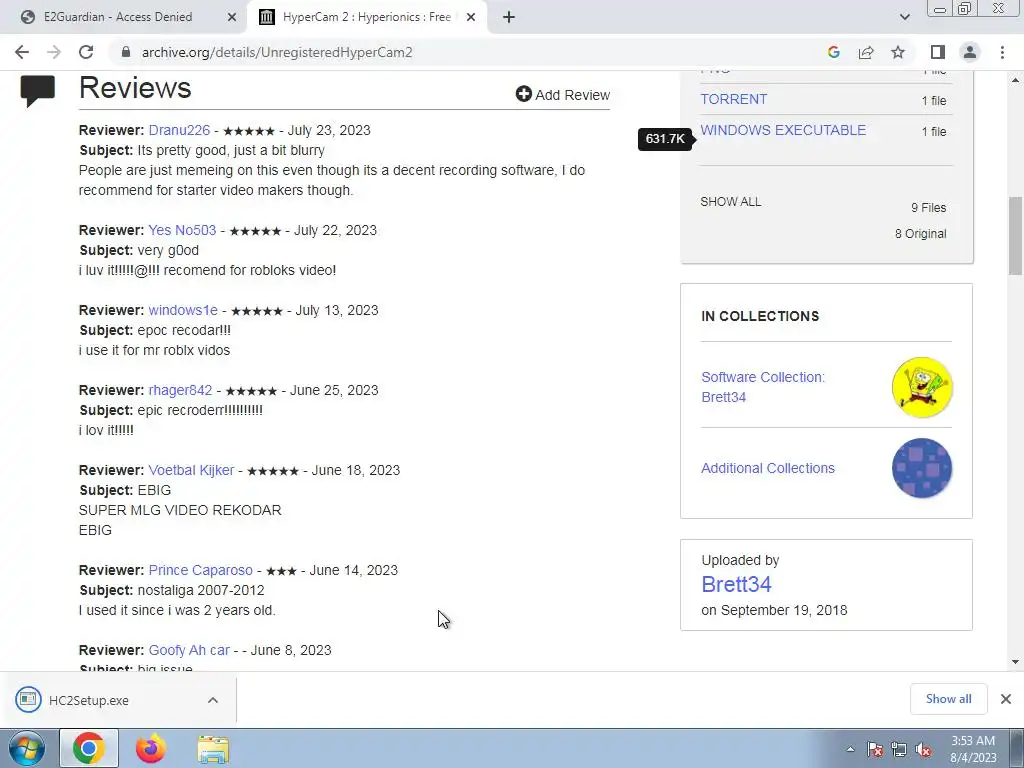Open reviewer windows1e profile
Image resolution: width=1024 pixels, height=768 pixels.
click(183, 310)
